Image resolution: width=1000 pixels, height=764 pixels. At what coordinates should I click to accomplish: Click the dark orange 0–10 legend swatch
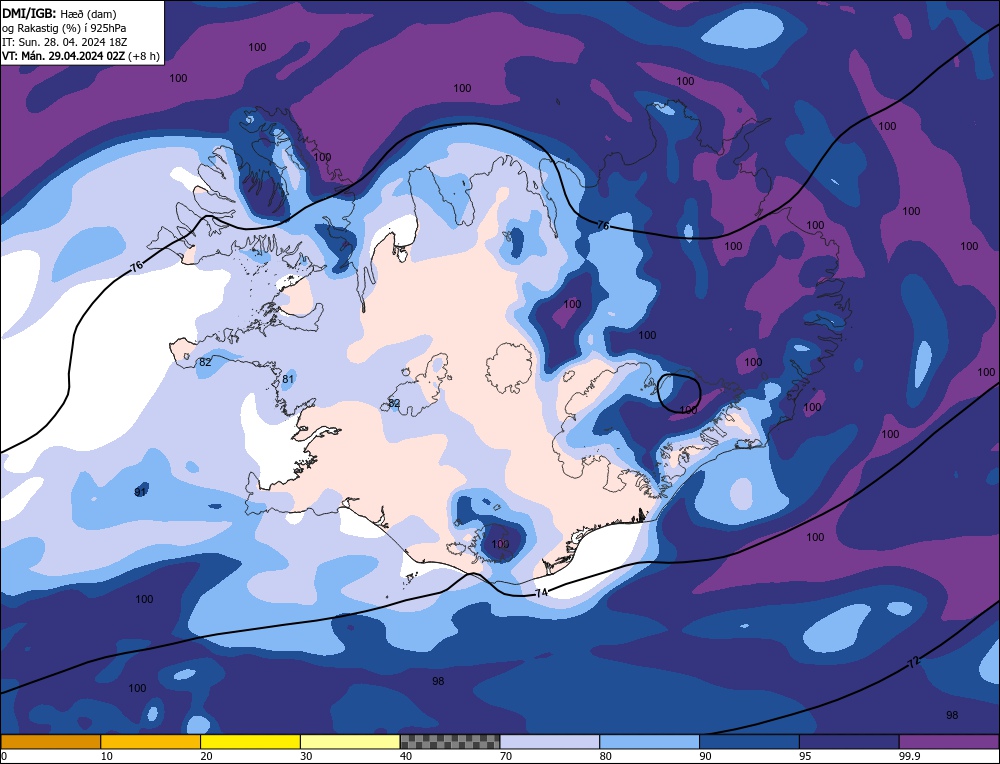(x=50, y=742)
